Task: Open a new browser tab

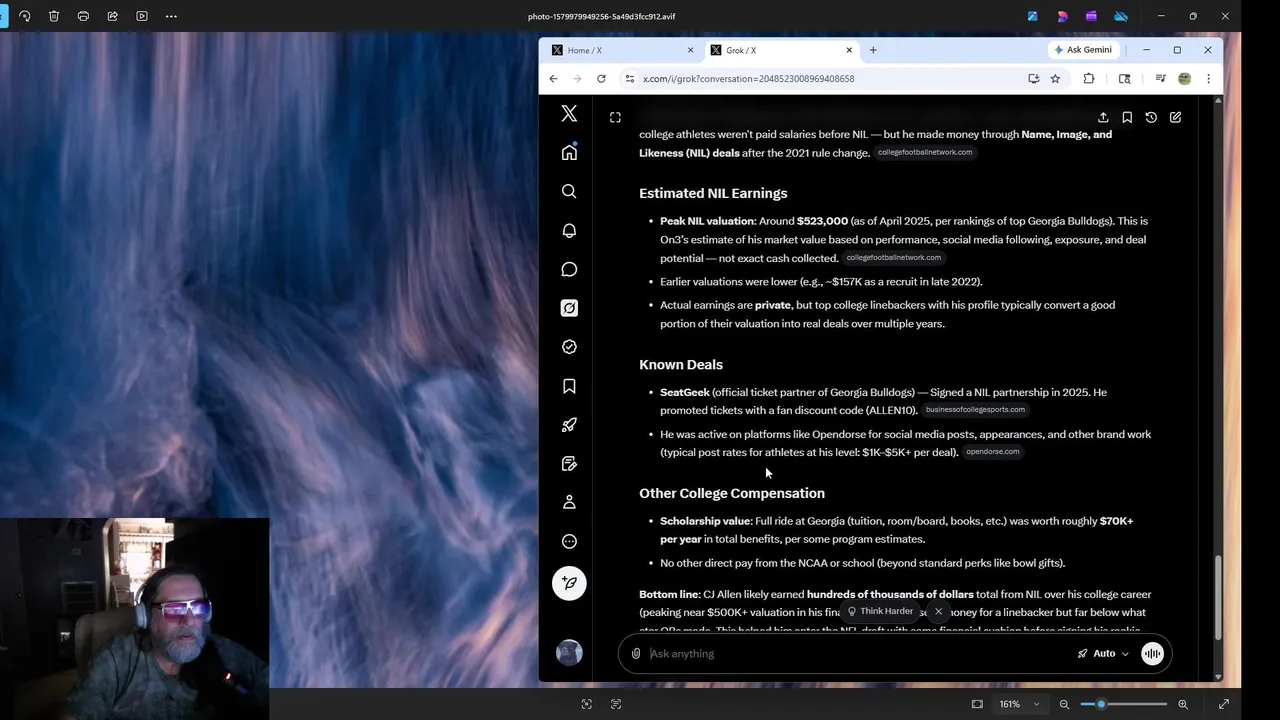Action: (873, 50)
